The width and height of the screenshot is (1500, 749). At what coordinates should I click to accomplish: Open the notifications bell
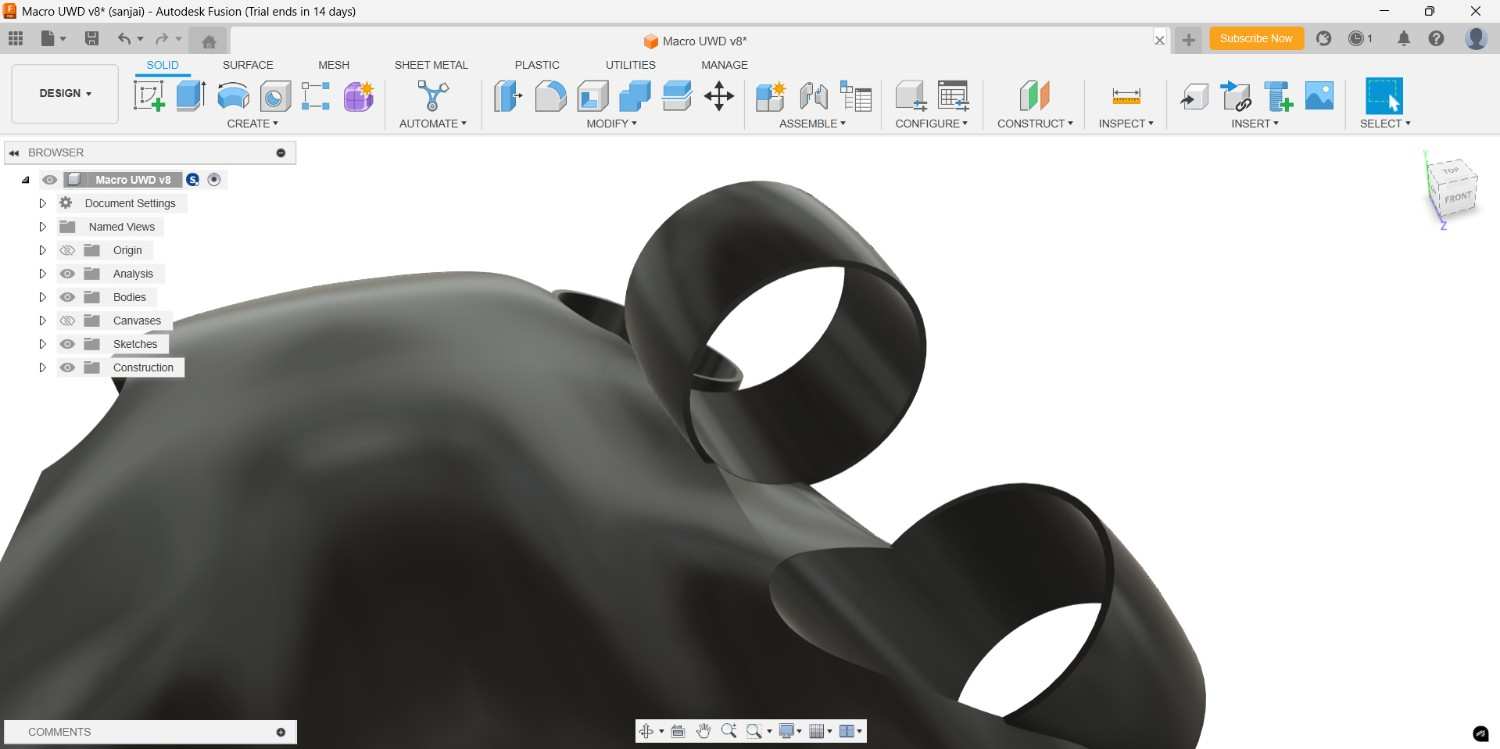(1404, 39)
